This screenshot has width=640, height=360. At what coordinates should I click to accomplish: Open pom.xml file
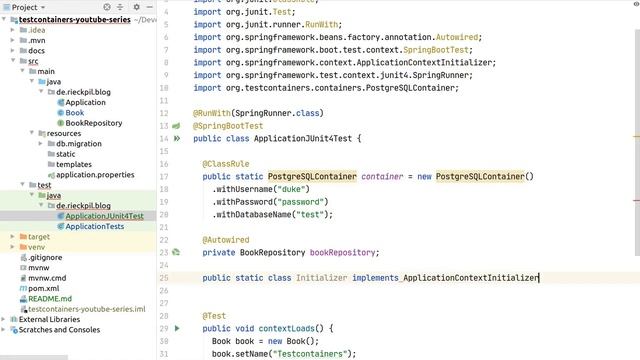43,288
